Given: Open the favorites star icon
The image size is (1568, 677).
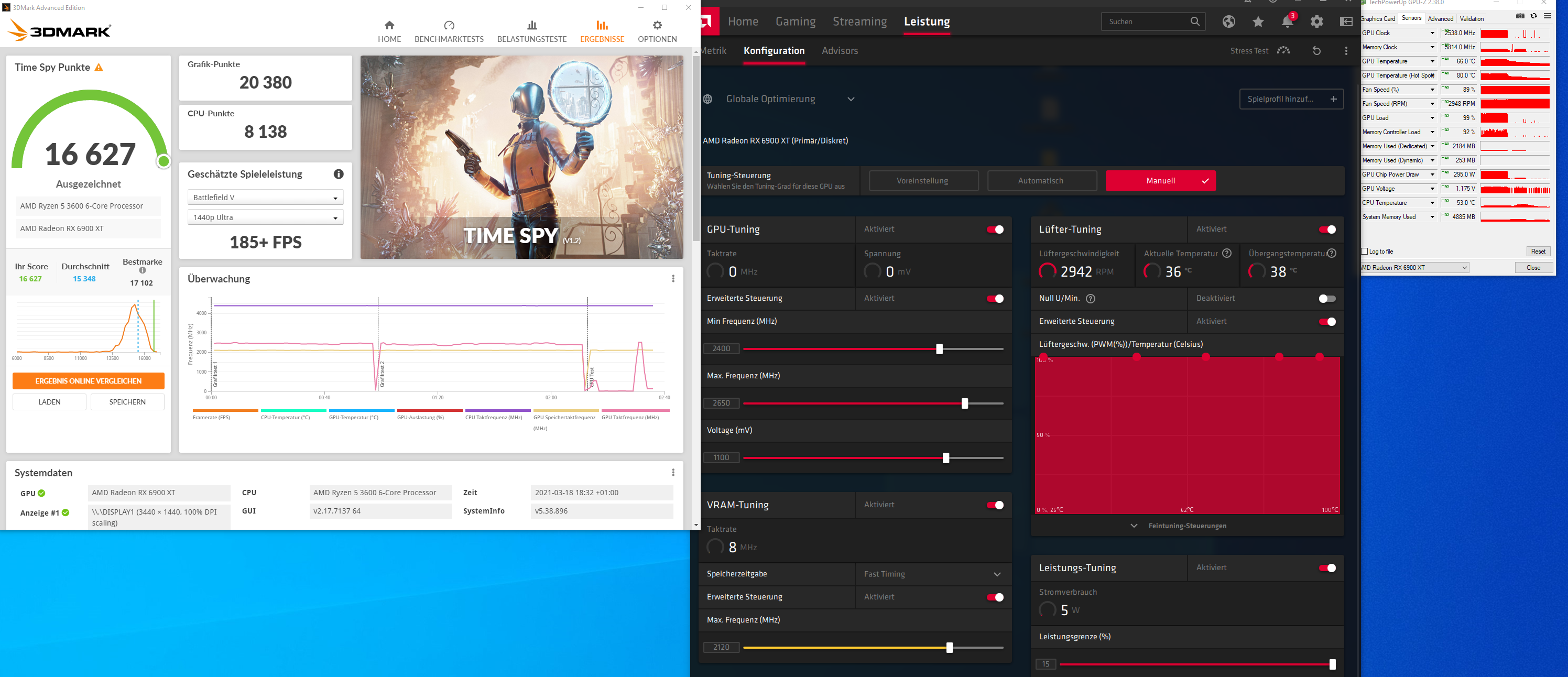Looking at the screenshot, I should tap(1258, 22).
